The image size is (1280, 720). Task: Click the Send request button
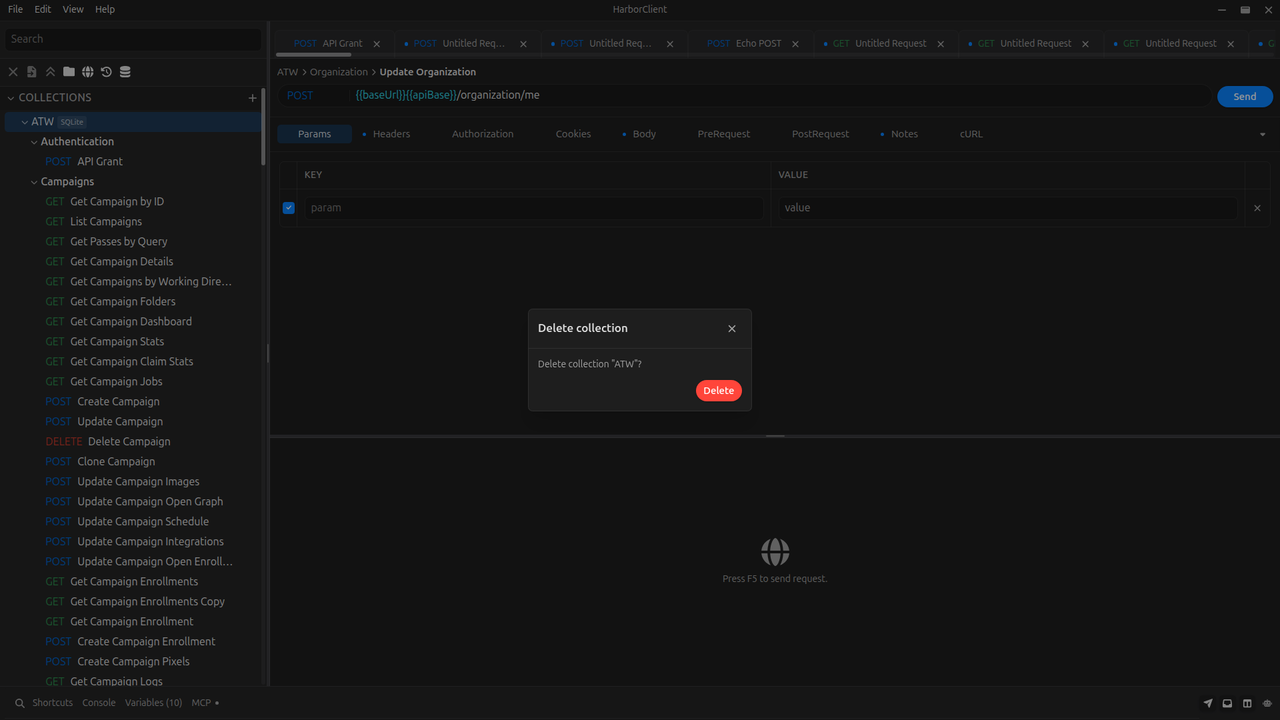point(1245,96)
